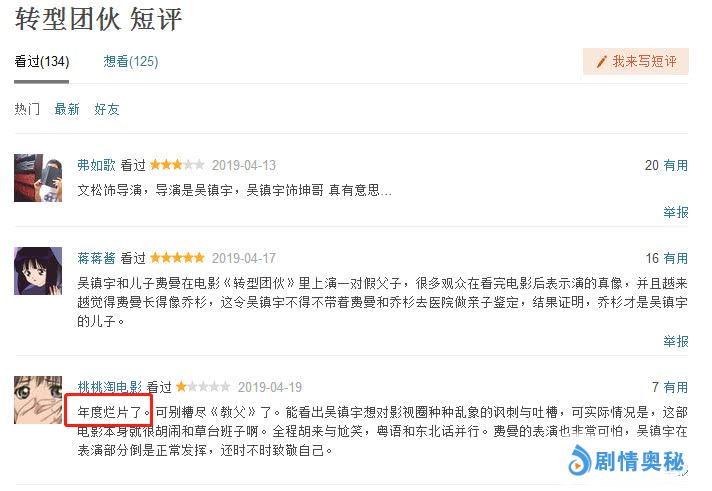The image size is (712, 491).
Task: Click the 我来写短评 button
Action: [x=636, y=61]
